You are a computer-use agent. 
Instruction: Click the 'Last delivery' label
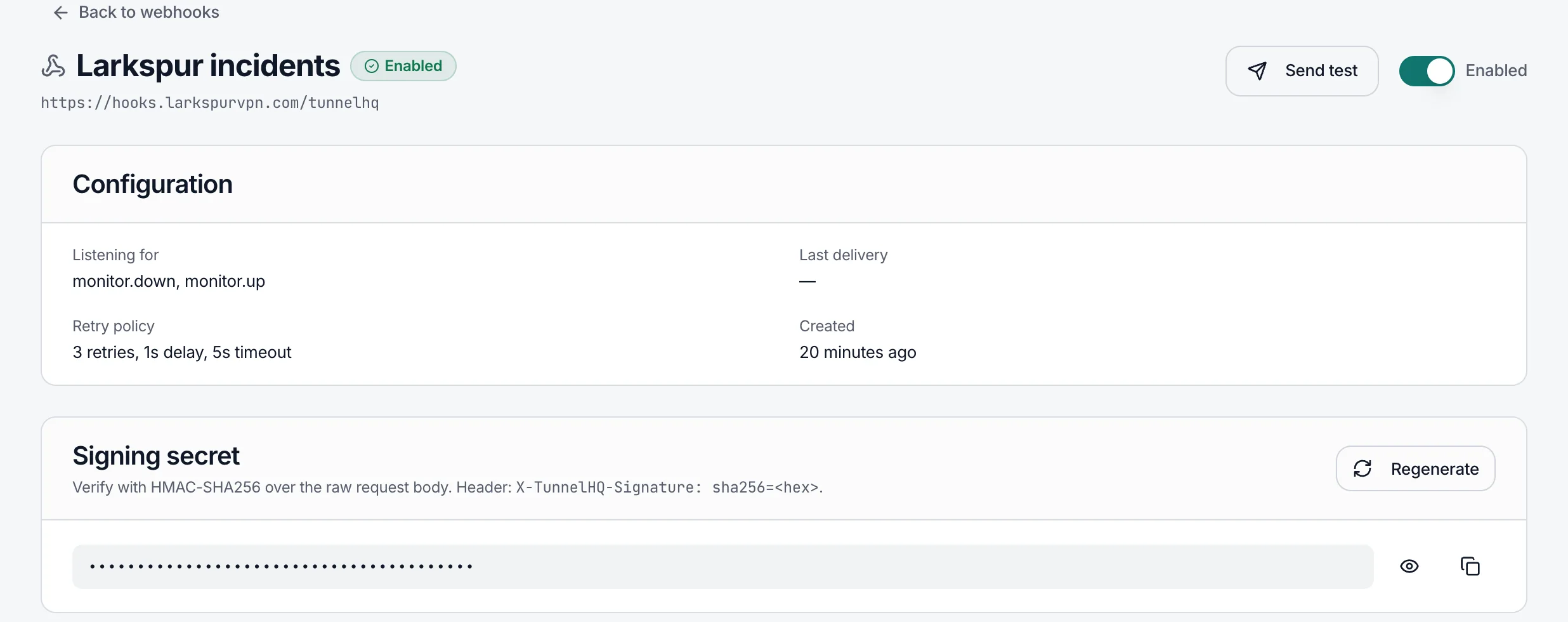coord(843,255)
